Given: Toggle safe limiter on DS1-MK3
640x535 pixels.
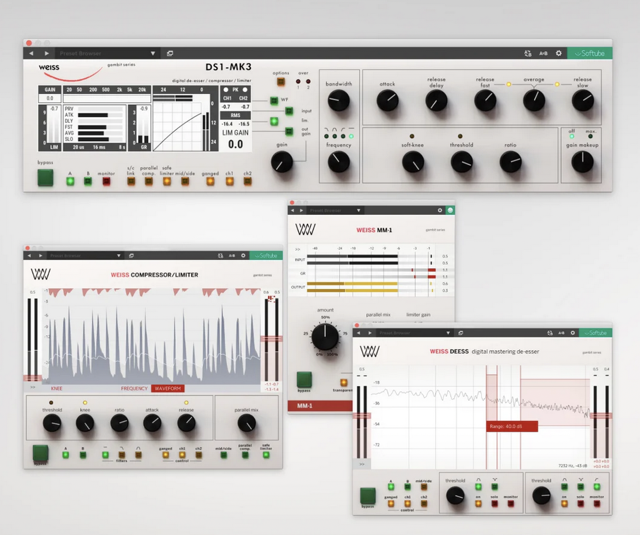Looking at the screenshot, I should point(167,181).
